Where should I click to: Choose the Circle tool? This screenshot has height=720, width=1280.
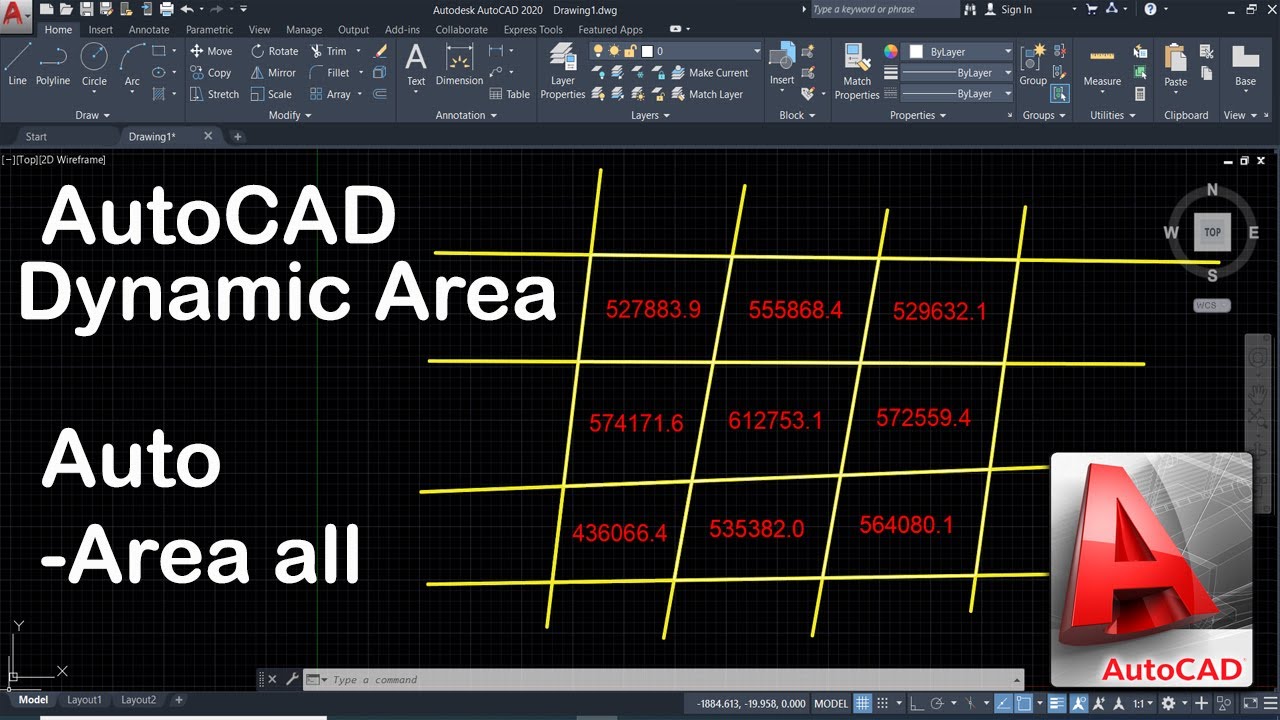click(x=94, y=65)
